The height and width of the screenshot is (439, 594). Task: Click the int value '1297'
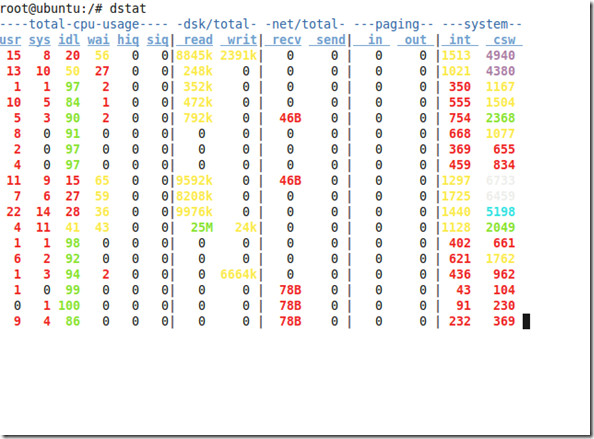click(456, 180)
